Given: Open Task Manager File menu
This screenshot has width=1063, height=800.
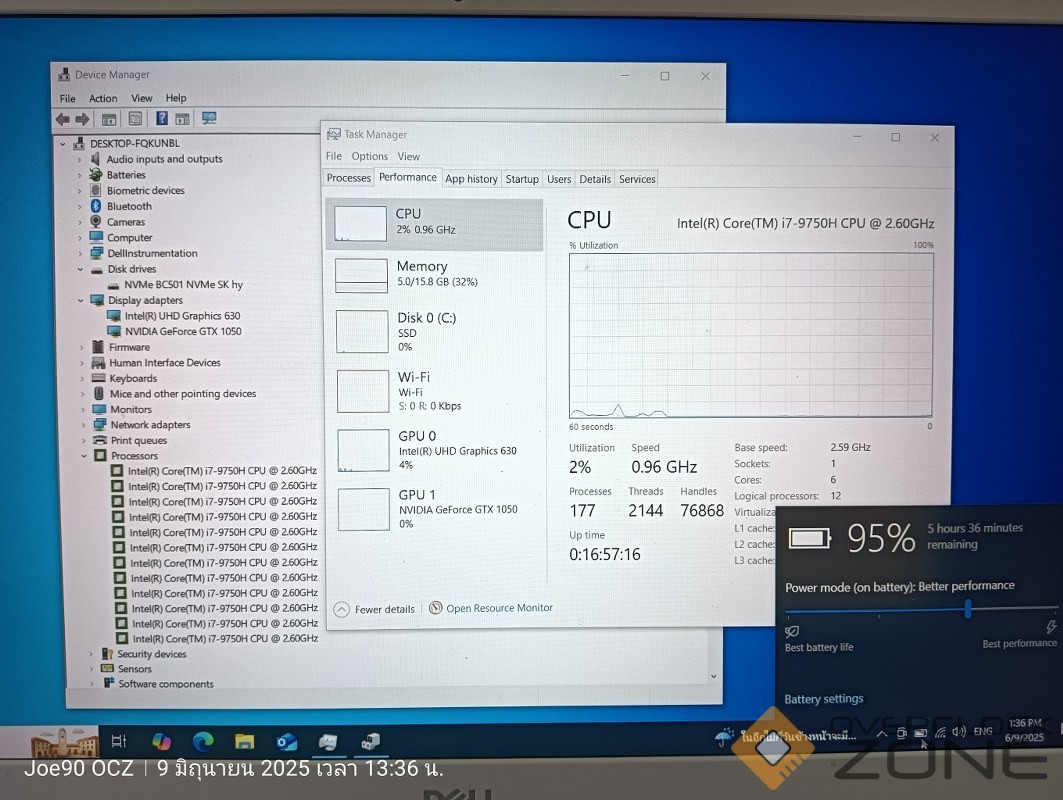Looking at the screenshot, I should tap(334, 156).
